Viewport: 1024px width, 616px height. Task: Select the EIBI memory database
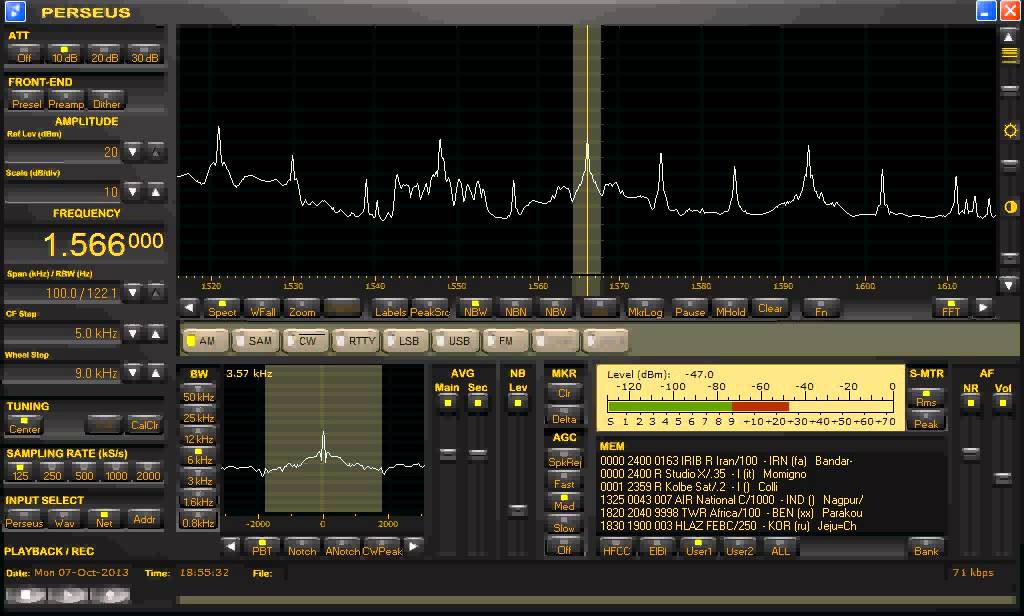(x=658, y=547)
